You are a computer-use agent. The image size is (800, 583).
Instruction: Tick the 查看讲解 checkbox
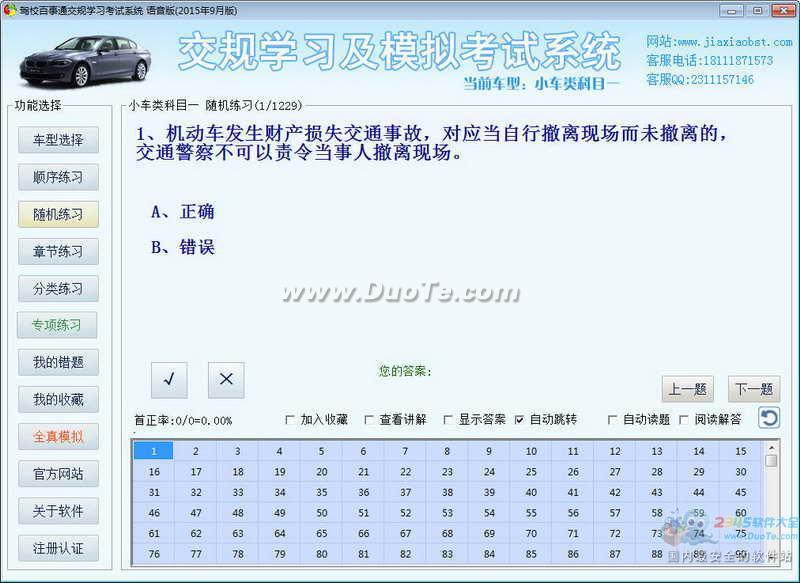pos(369,420)
